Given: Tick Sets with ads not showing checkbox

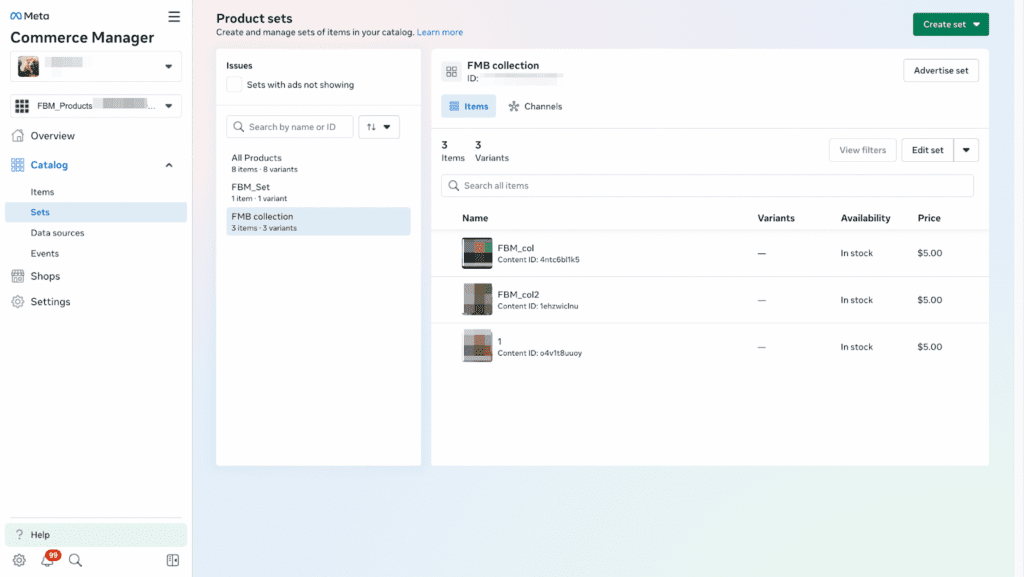Looking at the screenshot, I should [x=234, y=85].
